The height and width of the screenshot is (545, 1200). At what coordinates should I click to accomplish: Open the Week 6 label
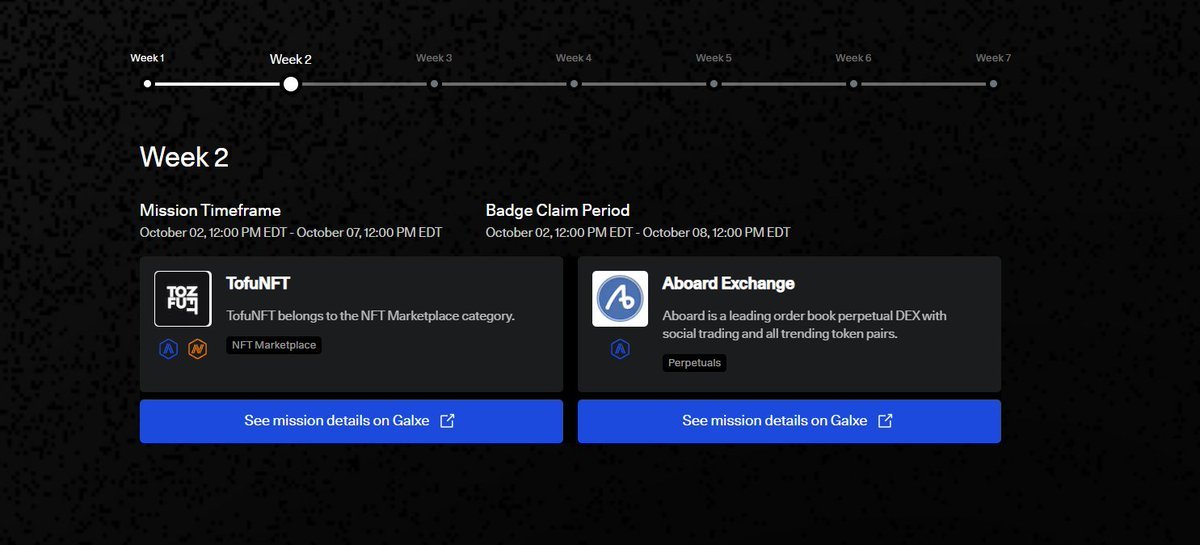pos(853,58)
